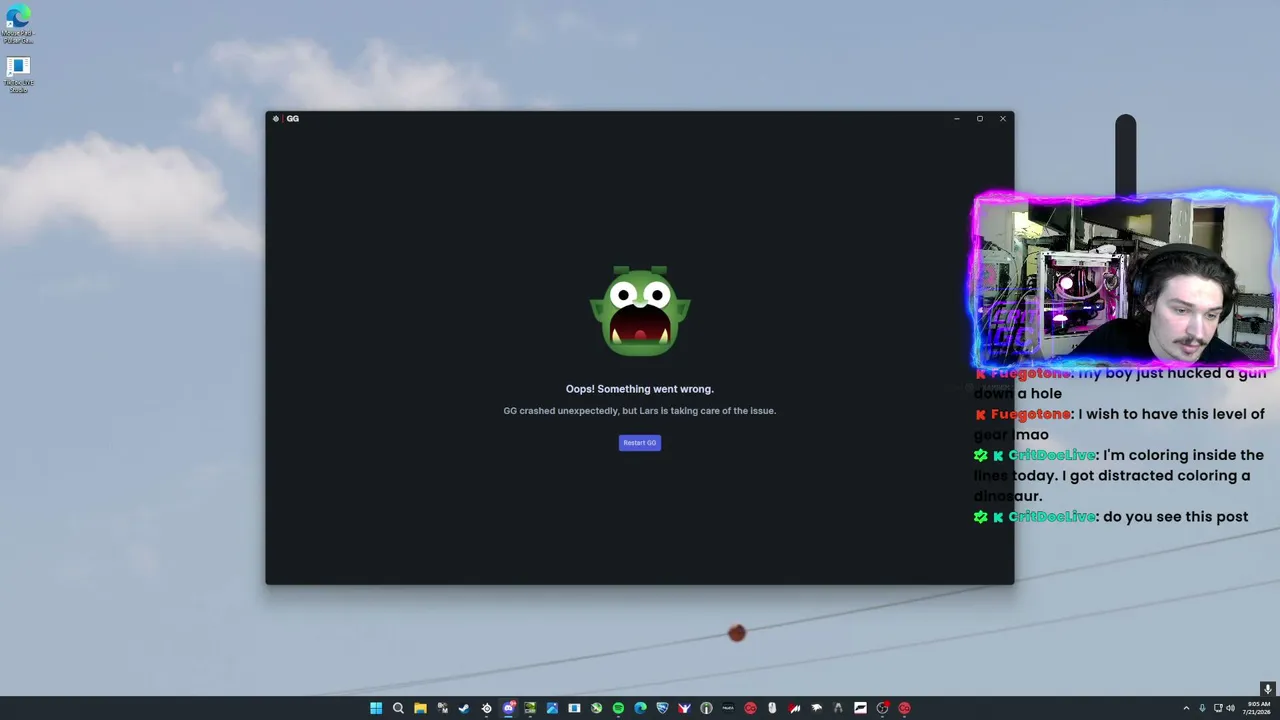Open the white computer mouse app in taskbar
This screenshot has height=720, width=1280.
(x=772, y=708)
